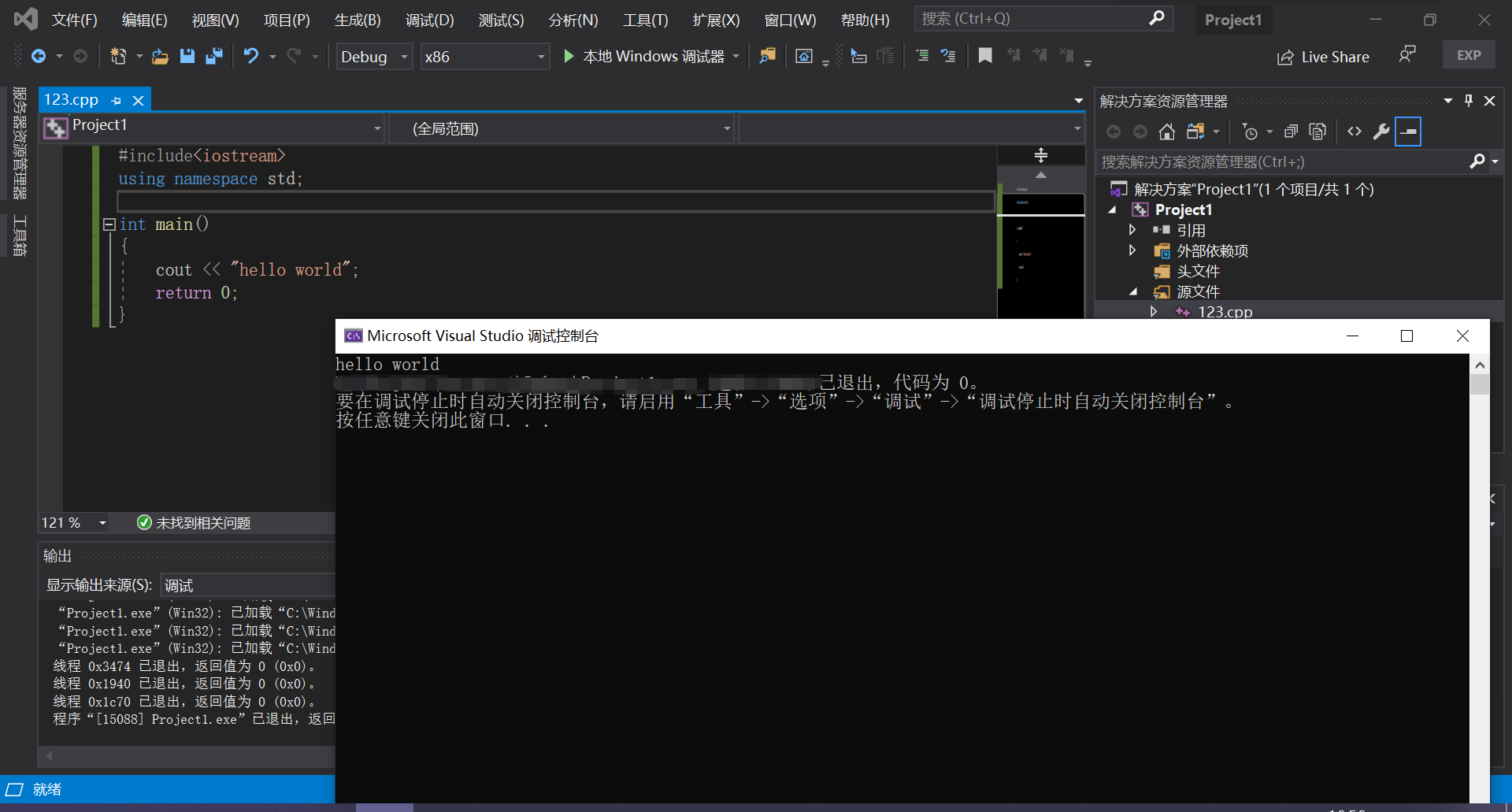
Task: Click the Undo arrow icon
Action: 250,56
